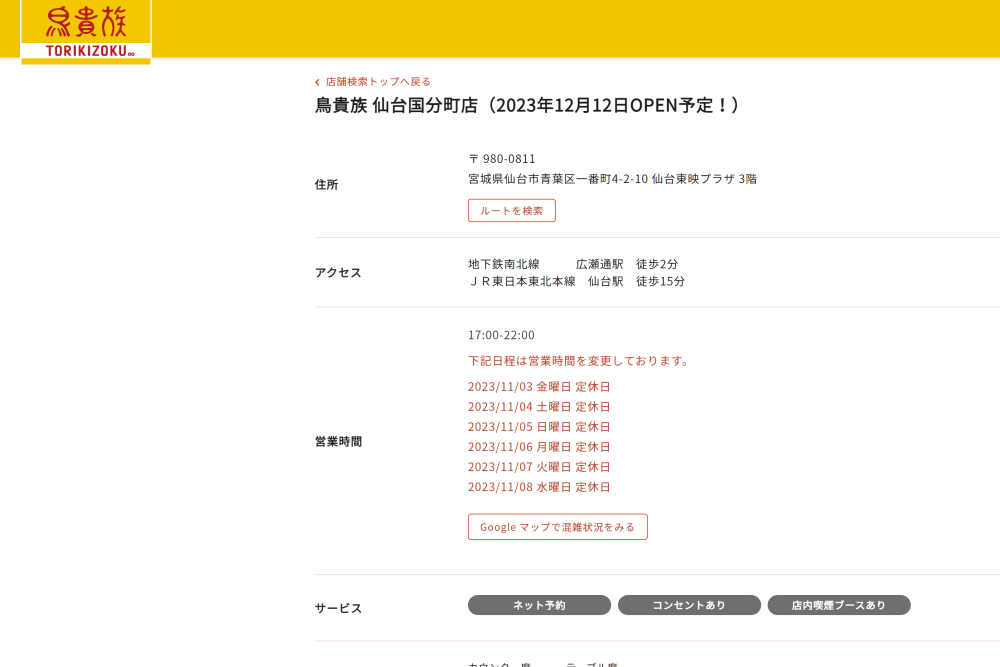Click the サービス row label

(x=338, y=608)
